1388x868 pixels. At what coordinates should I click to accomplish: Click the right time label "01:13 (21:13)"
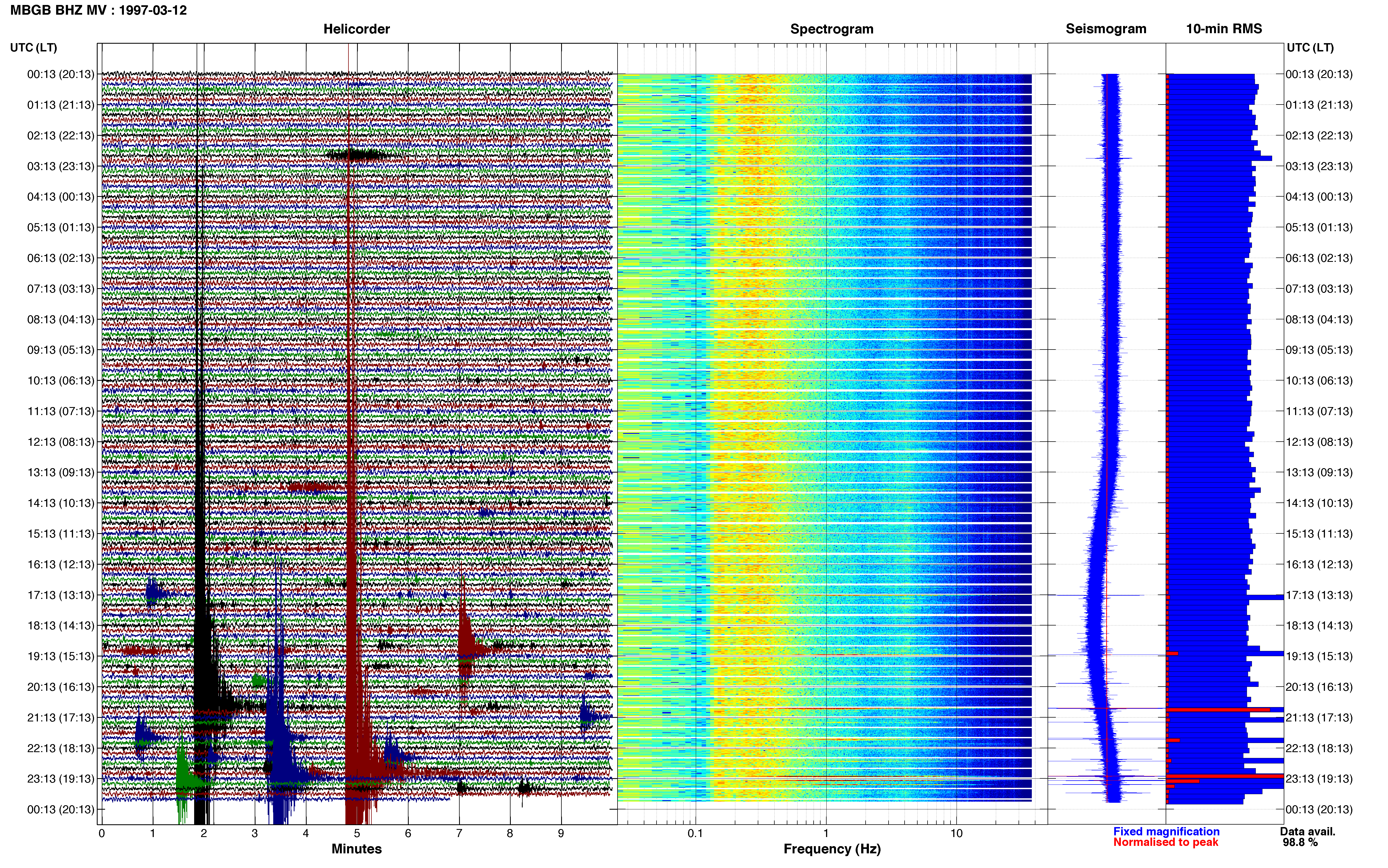[1319, 105]
